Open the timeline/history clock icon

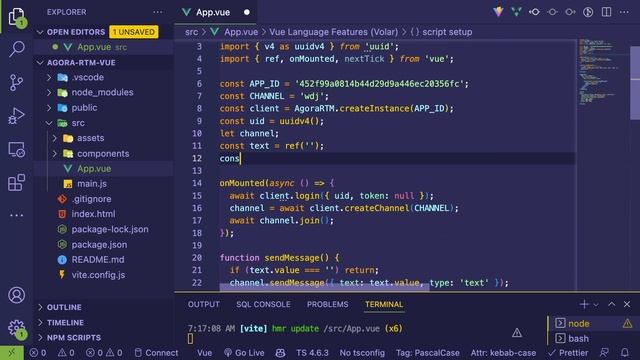(x=588, y=12)
